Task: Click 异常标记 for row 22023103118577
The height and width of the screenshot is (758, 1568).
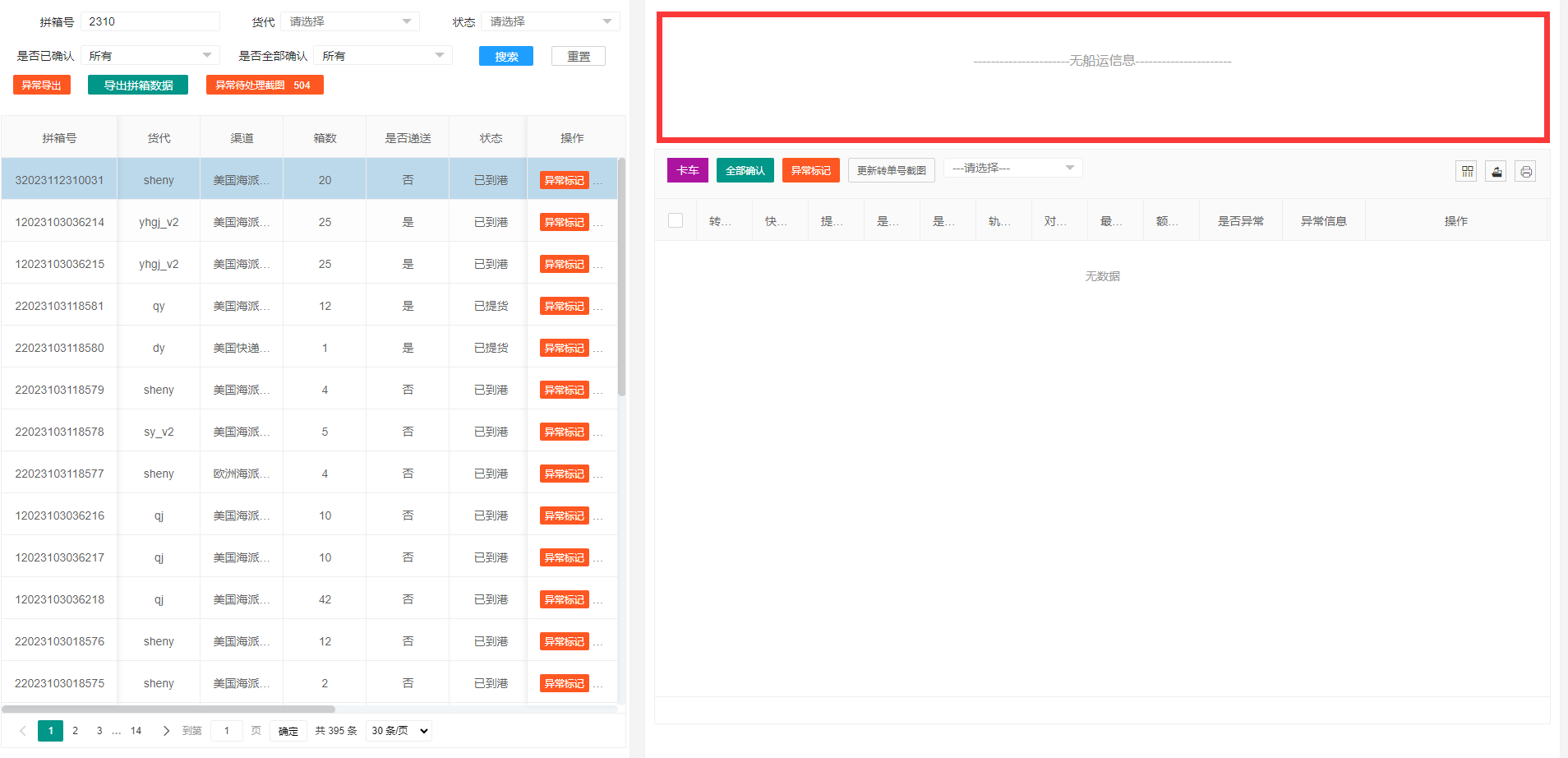Action: pyautogui.click(x=565, y=474)
